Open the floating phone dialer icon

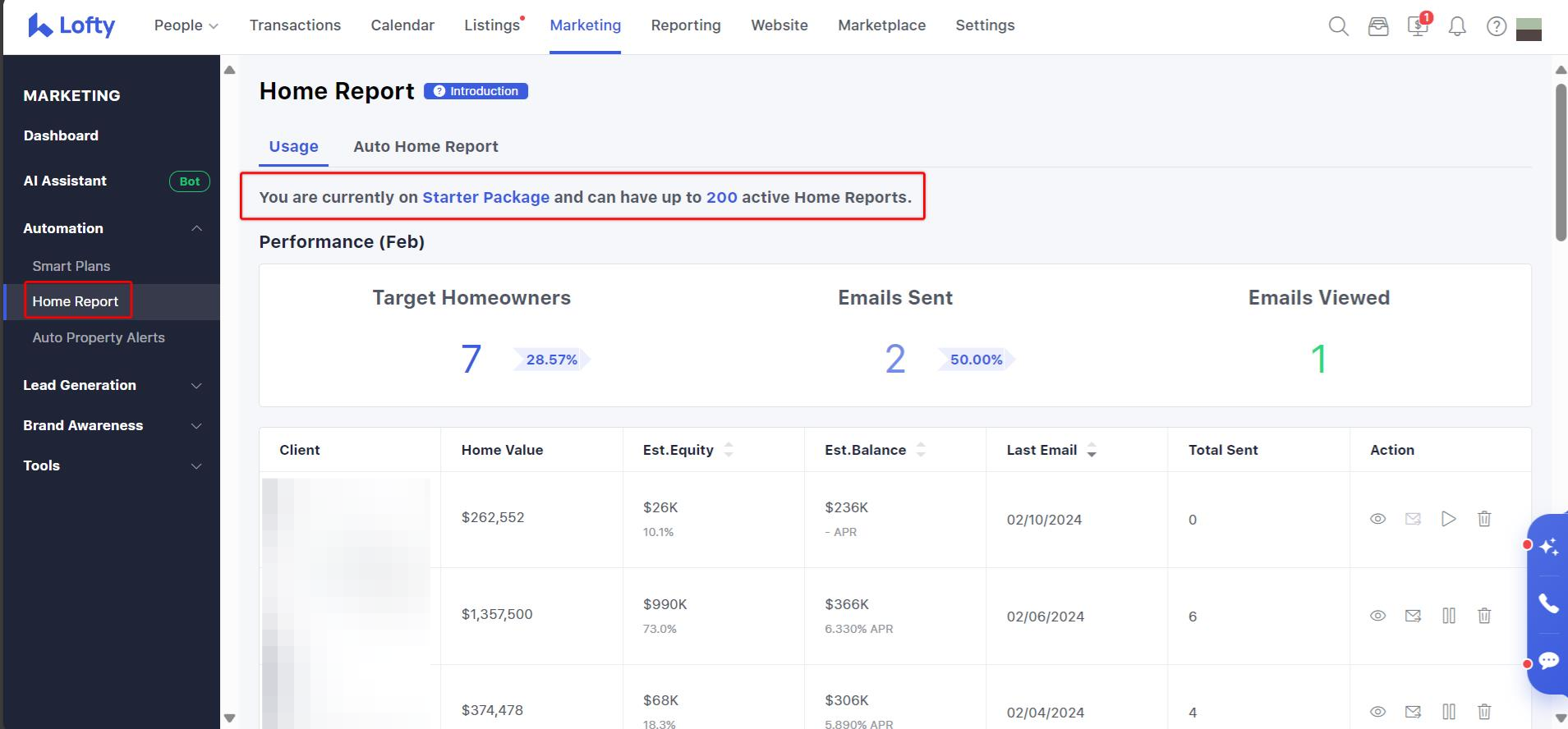click(x=1548, y=603)
